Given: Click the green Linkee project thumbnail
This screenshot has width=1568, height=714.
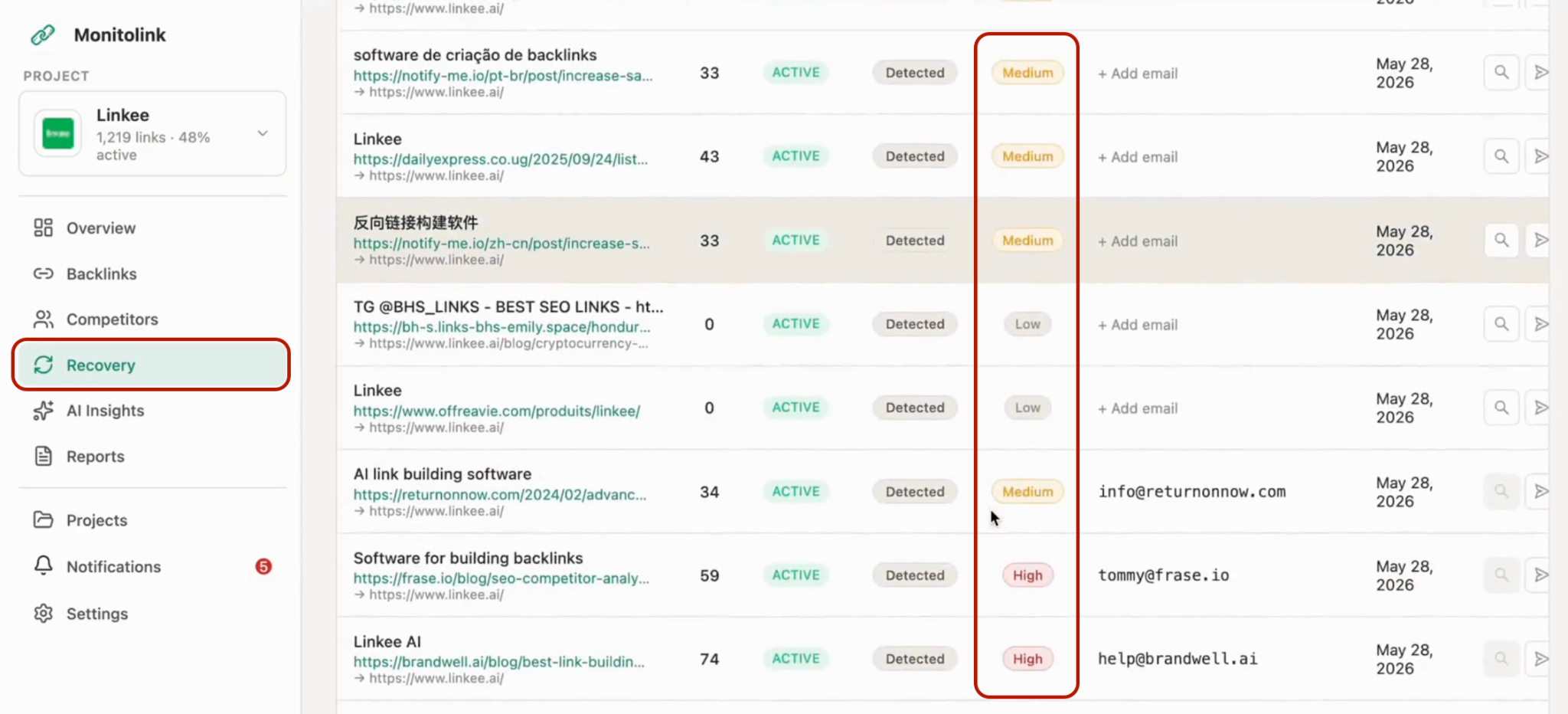Looking at the screenshot, I should point(58,133).
